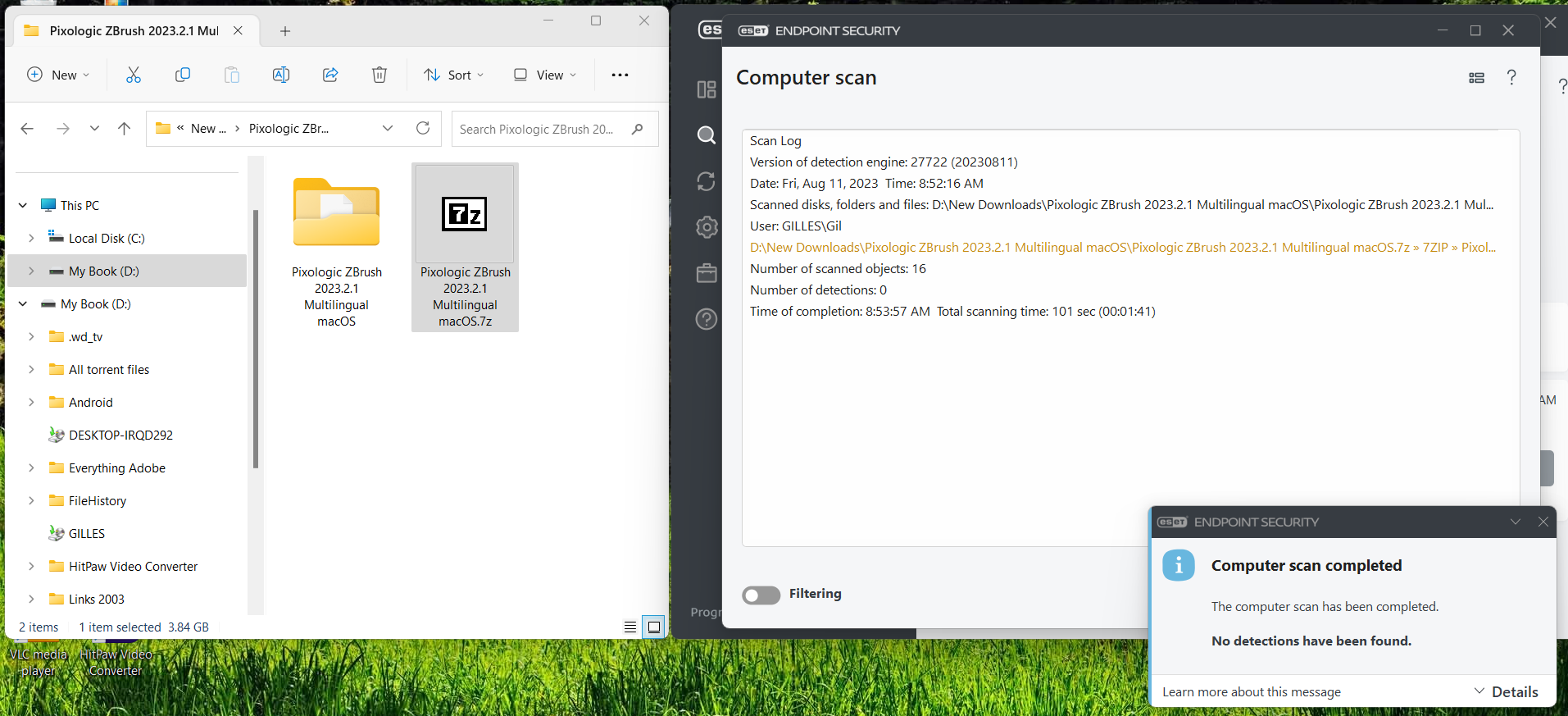Go back with the Explorer back arrow
Screen dimensions: 1568x716
tap(27, 129)
